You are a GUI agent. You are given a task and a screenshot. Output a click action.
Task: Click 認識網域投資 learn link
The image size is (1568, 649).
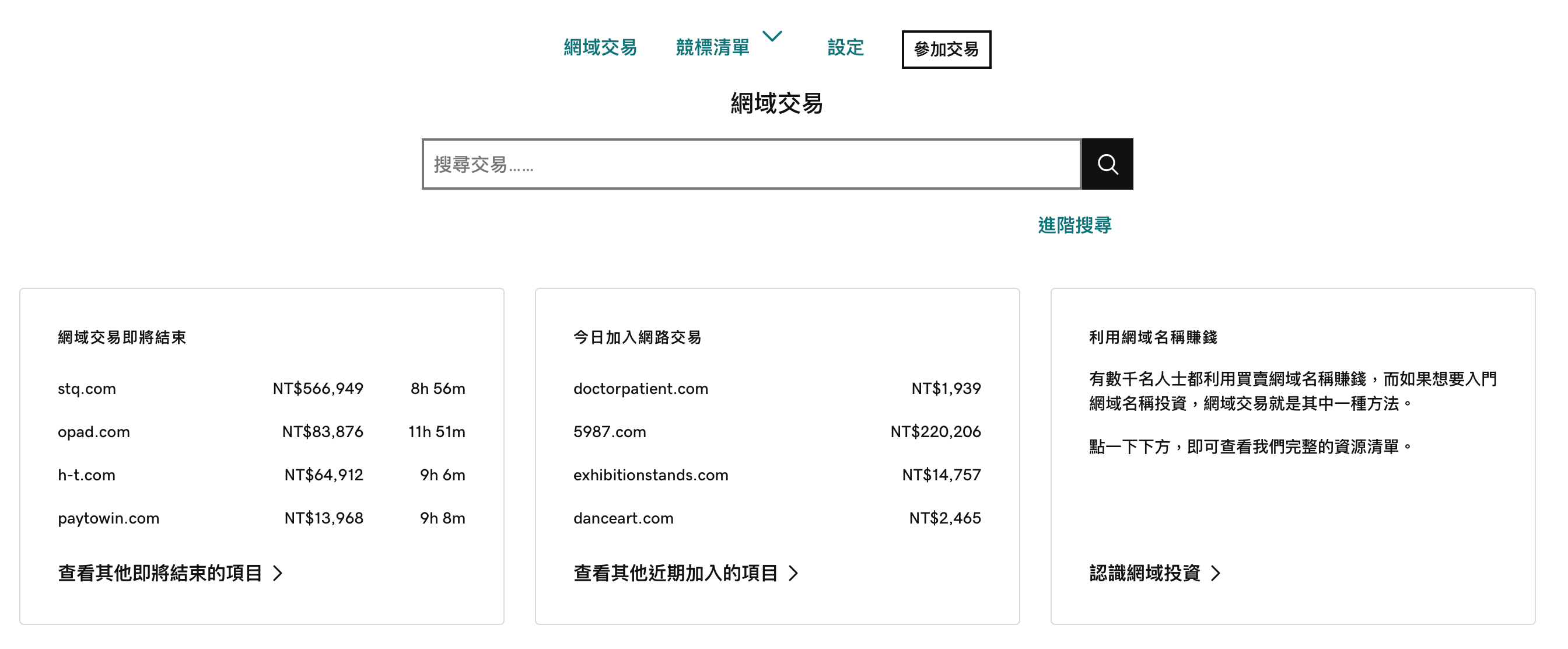point(1144,573)
